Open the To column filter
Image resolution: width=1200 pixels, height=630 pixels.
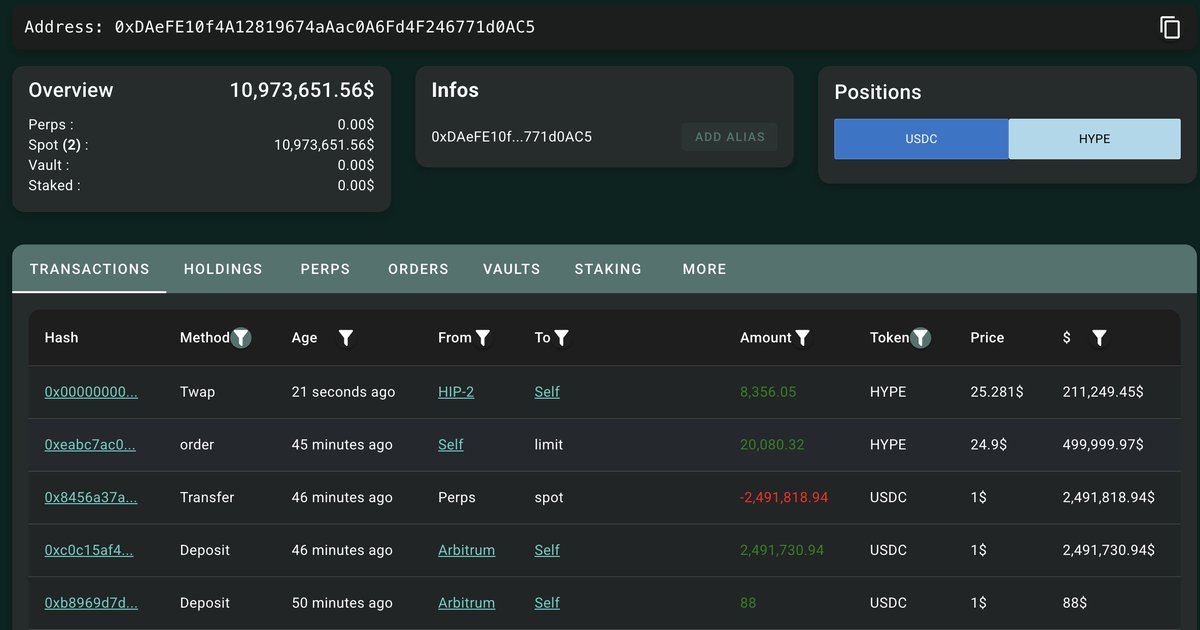[x=562, y=338]
